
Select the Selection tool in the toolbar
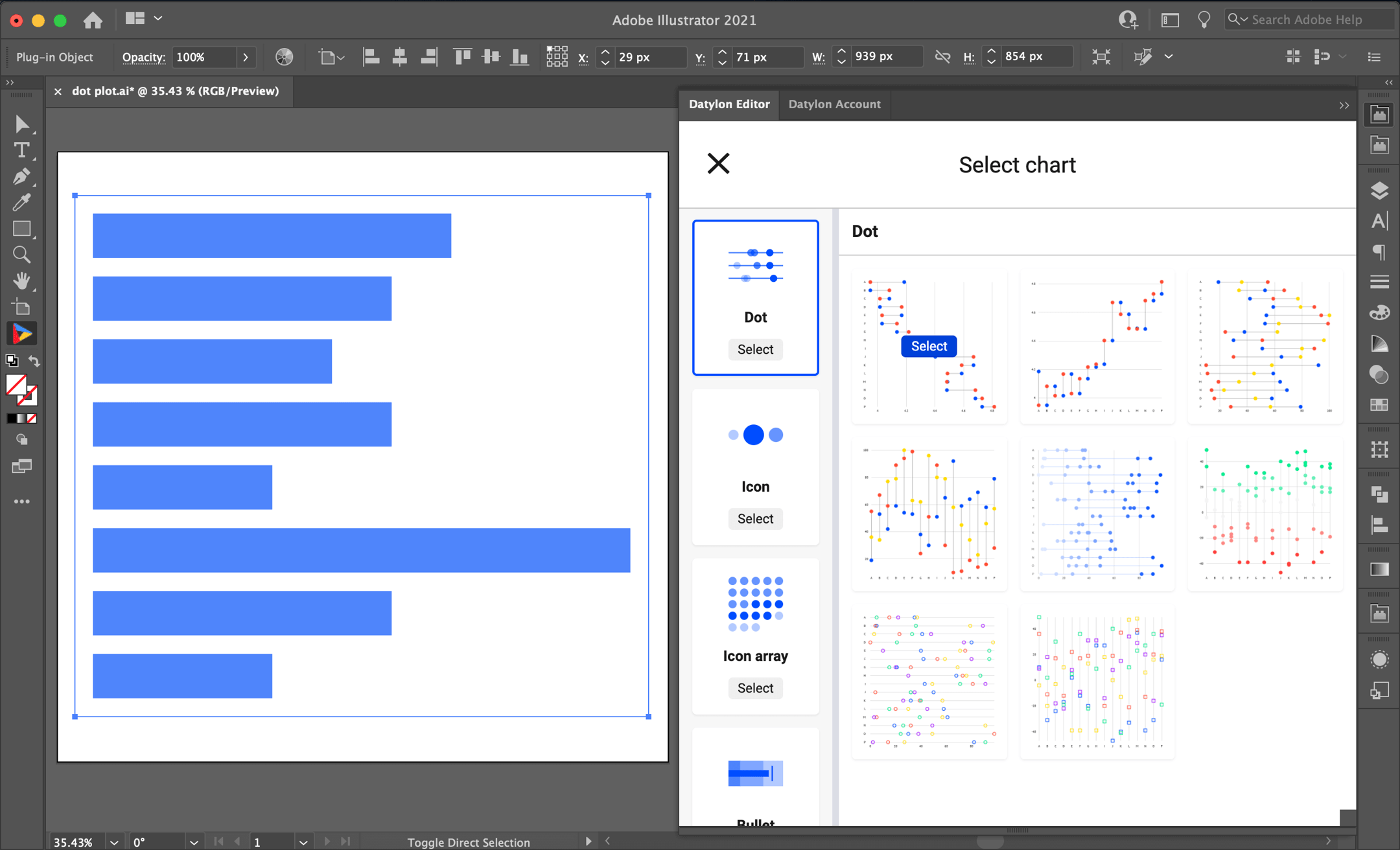[x=21, y=124]
